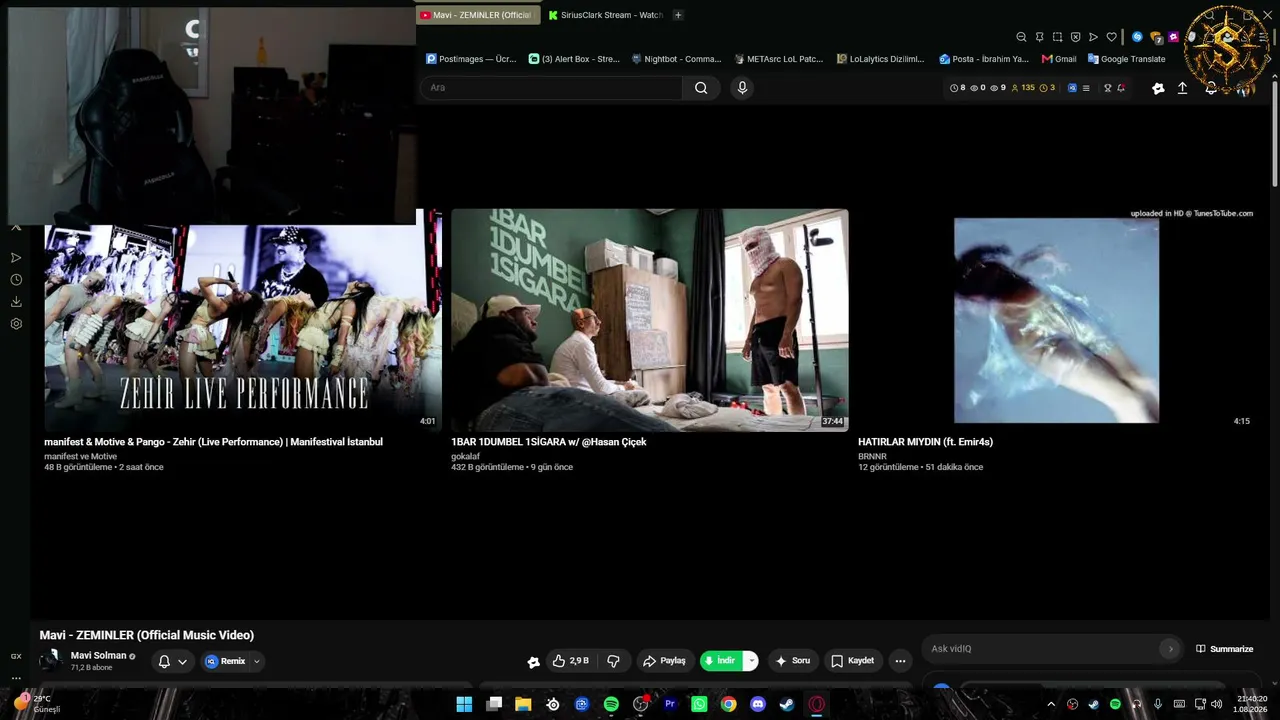This screenshot has height=720, width=1280.
Task: Dislike the video with thumbs-down button
Action: [613, 661]
